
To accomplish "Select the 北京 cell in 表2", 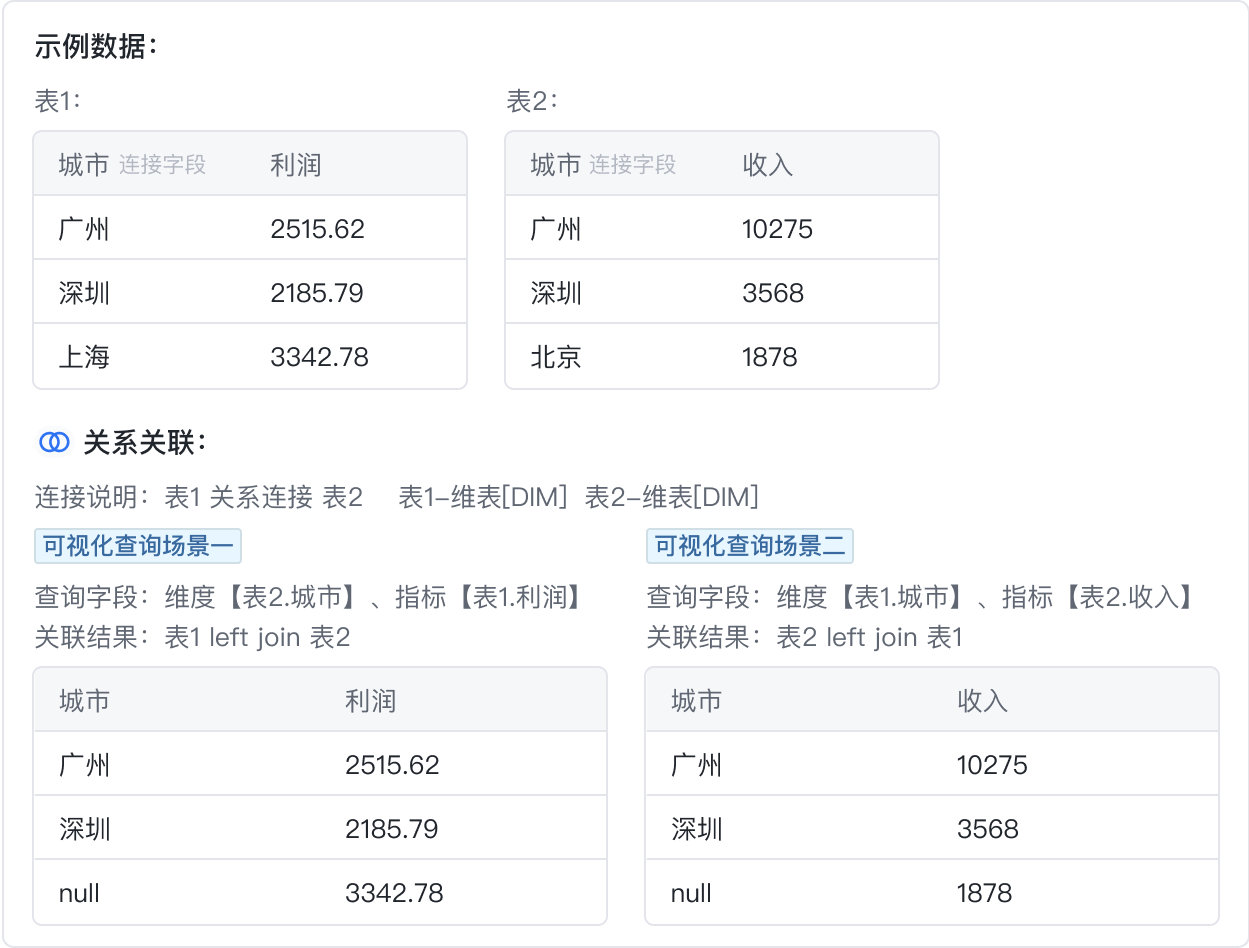I will tap(556, 357).
